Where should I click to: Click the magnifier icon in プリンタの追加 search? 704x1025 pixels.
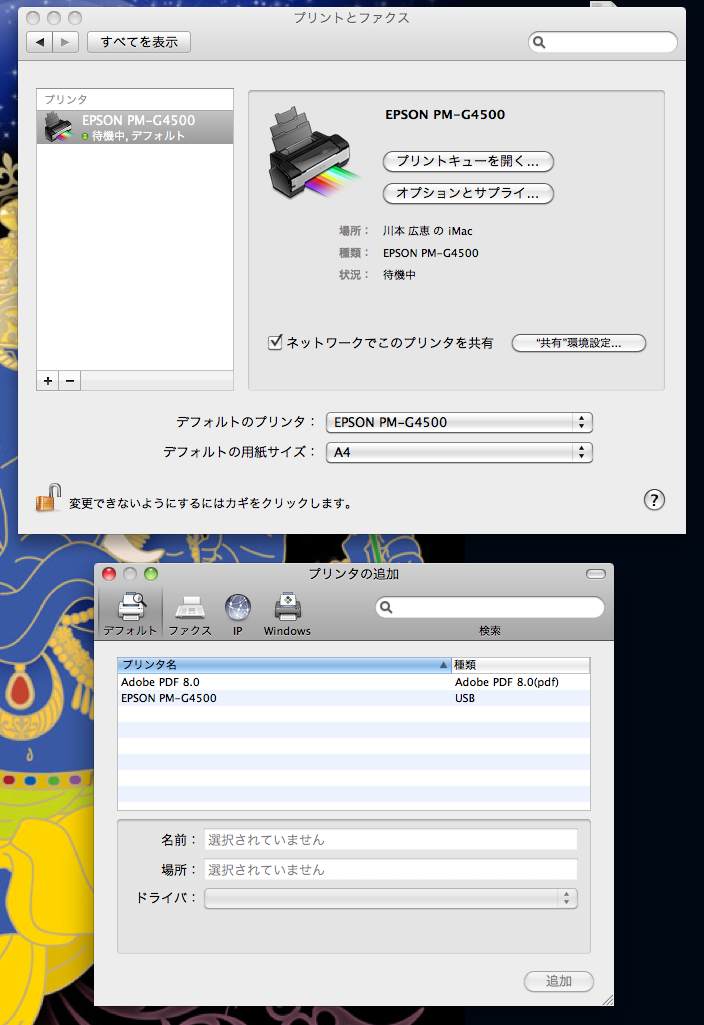[x=386, y=607]
